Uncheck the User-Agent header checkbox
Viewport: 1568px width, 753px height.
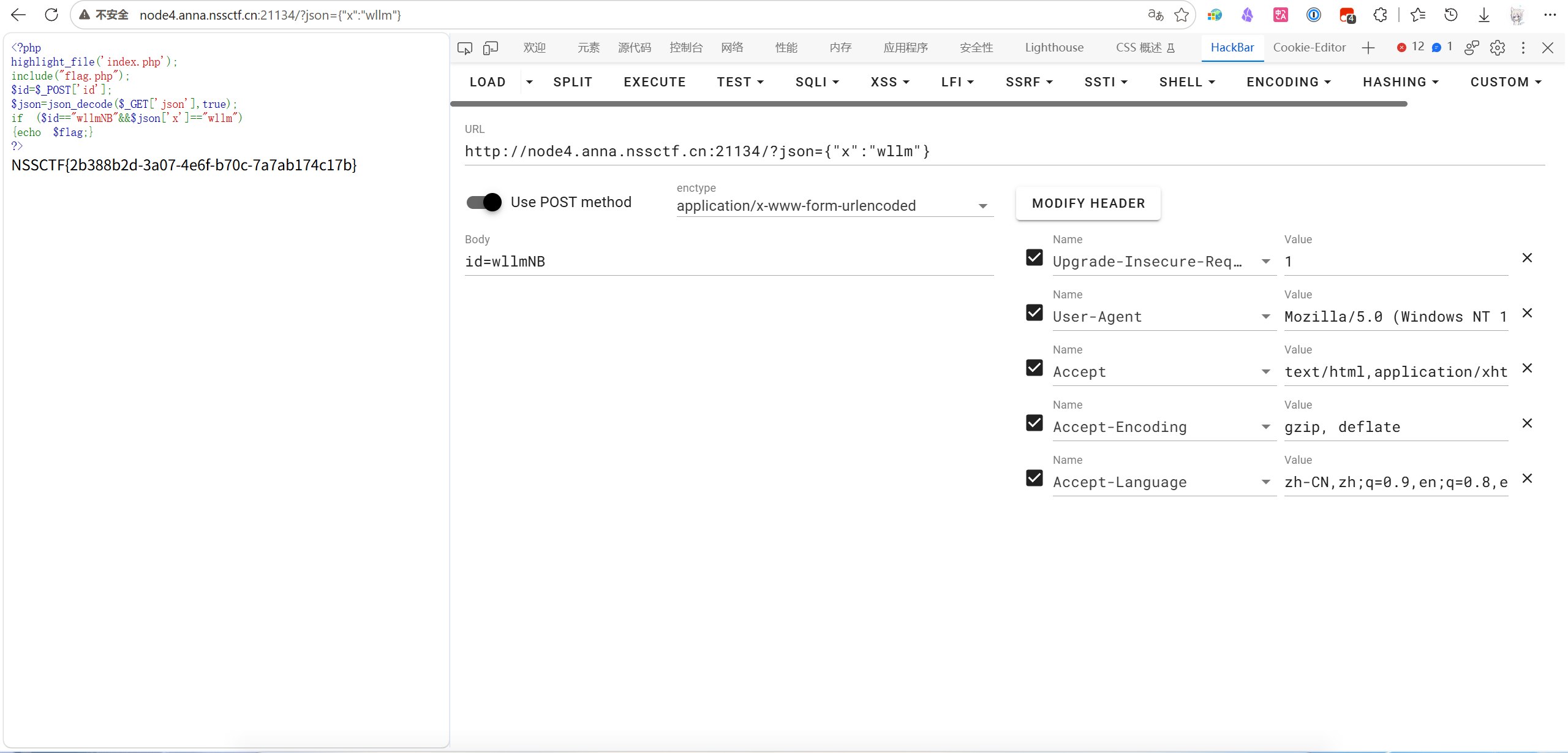[1035, 312]
